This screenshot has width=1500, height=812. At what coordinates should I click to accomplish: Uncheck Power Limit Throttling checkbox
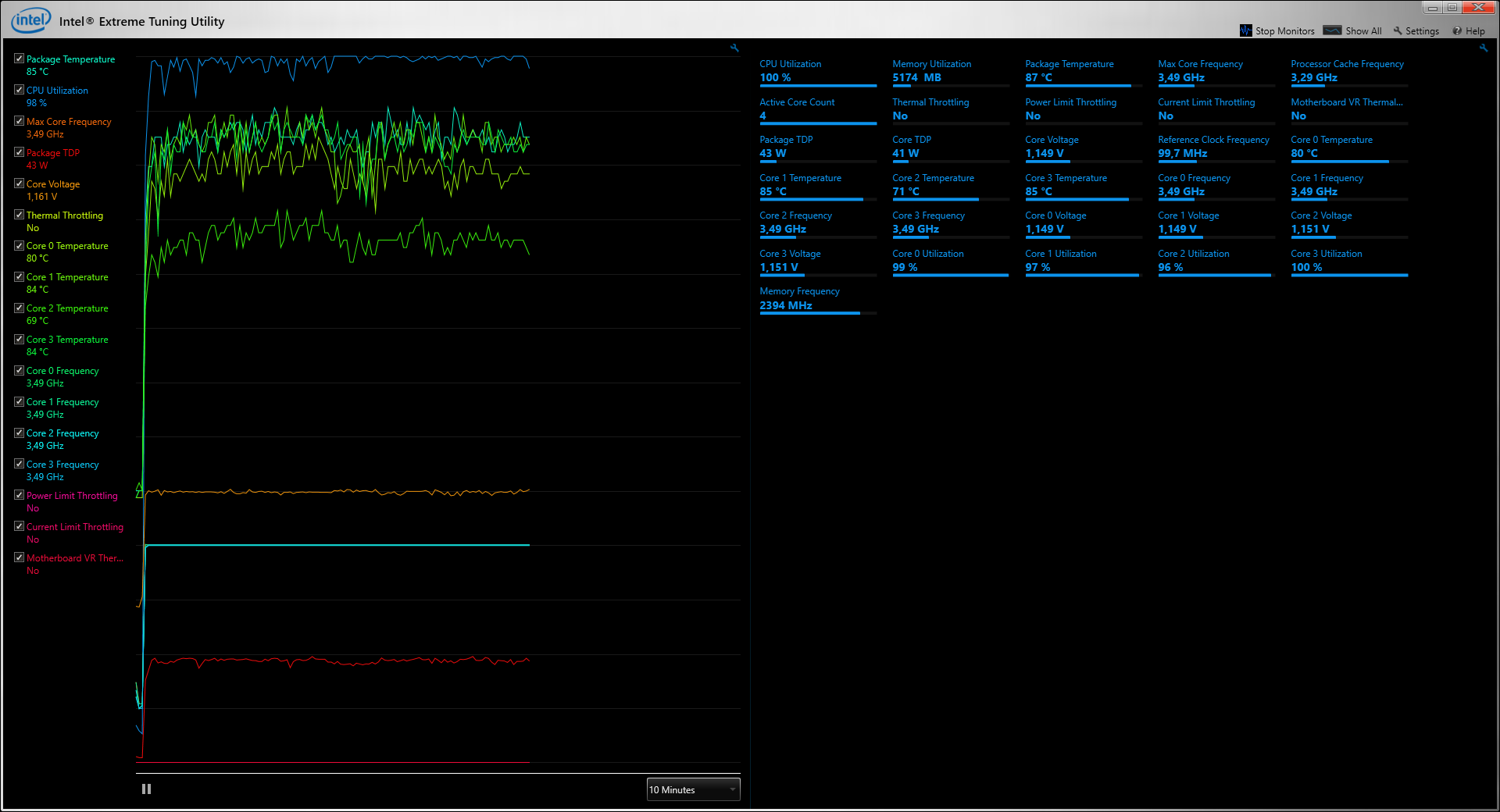pyautogui.click(x=19, y=495)
